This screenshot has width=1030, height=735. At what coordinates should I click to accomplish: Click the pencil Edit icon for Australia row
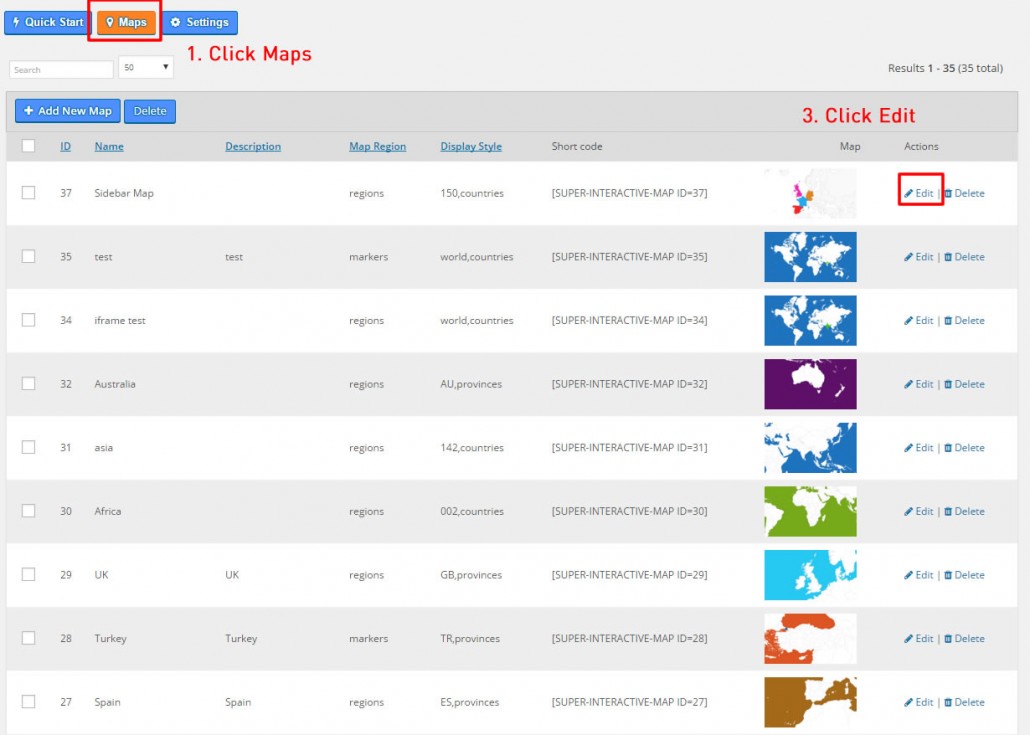pos(909,384)
